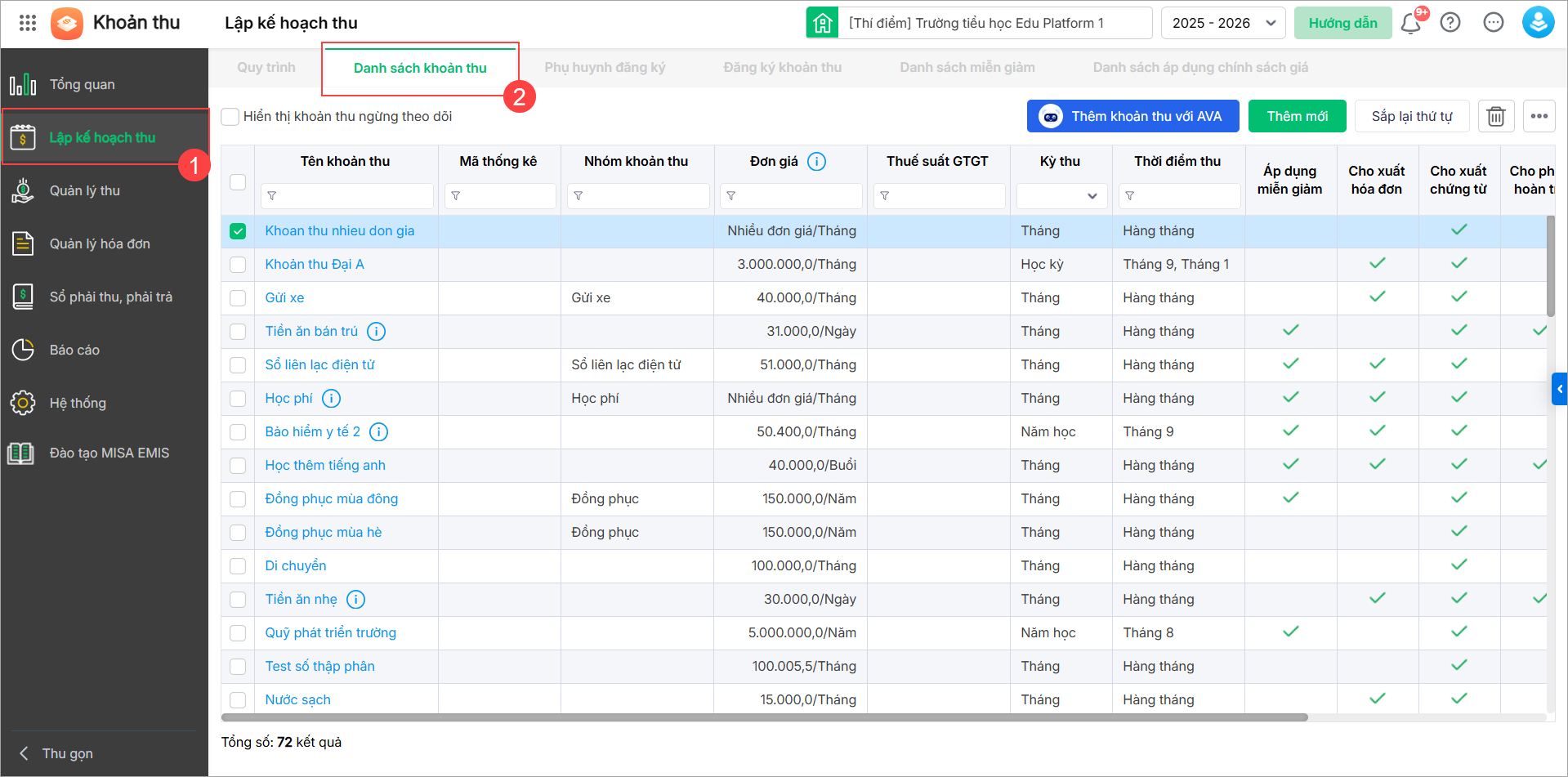Open the Tiền ăn bán trú link
The height and width of the screenshot is (777, 1568).
pos(311,332)
